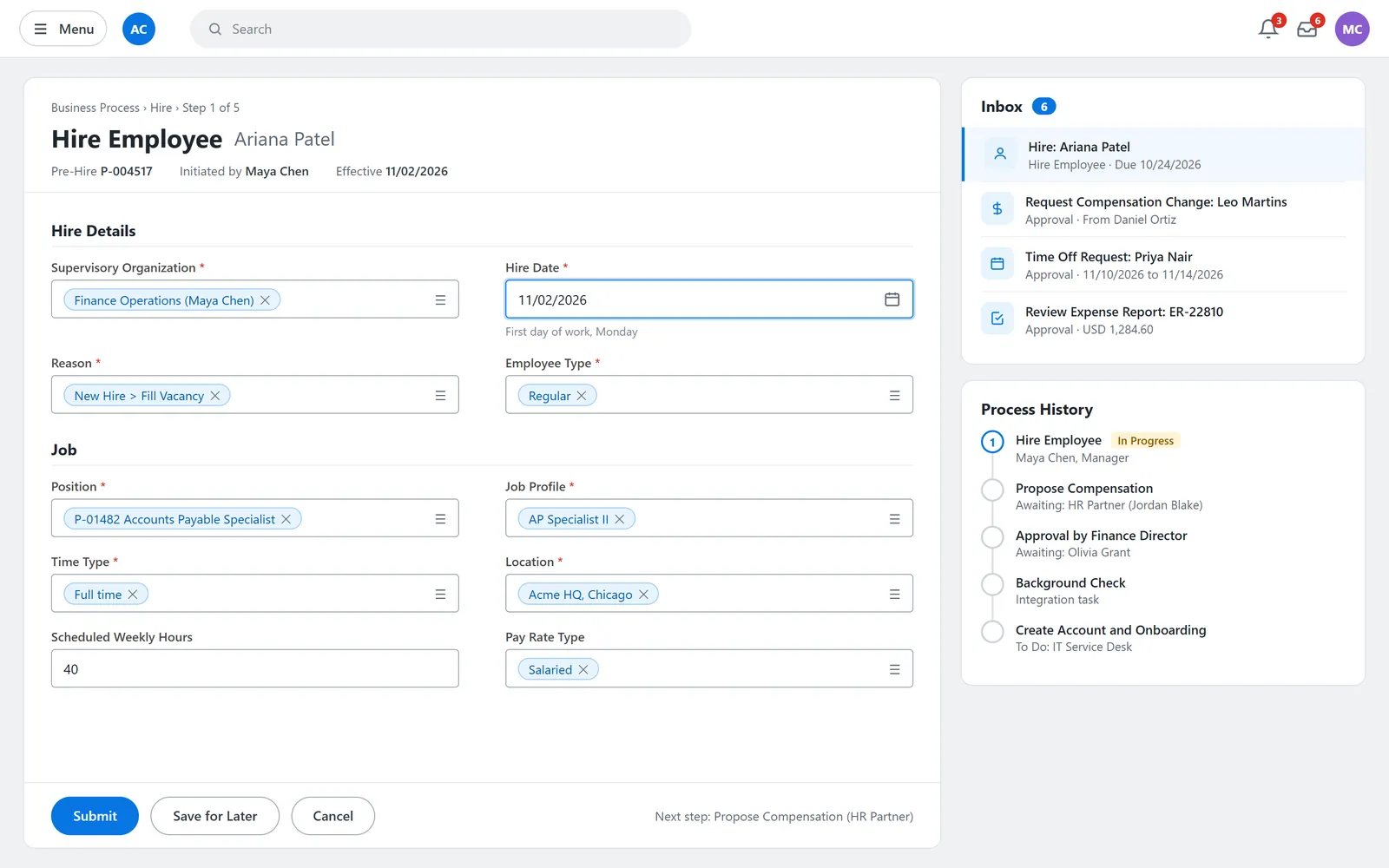Remove the Acme HQ, Chicago chip
The width and height of the screenshot is (1389, 868).
(x=643, y=595)
